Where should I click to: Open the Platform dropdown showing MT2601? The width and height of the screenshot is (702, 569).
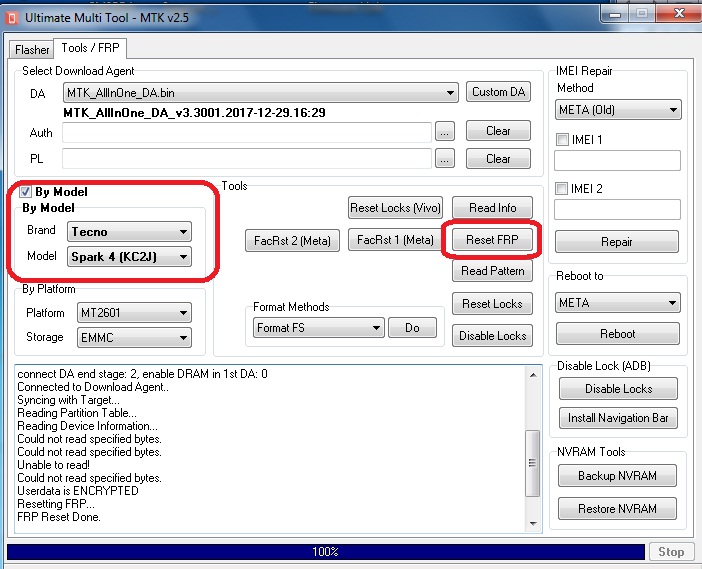point(134,312)
